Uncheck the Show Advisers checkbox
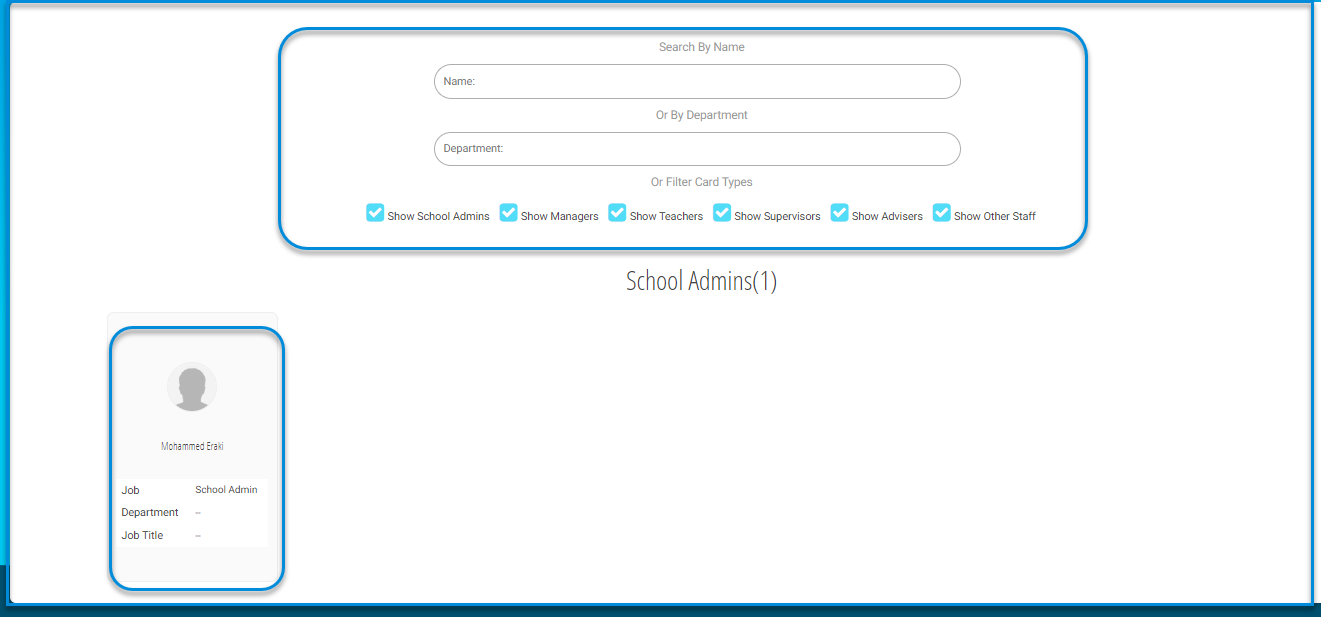This screenshot has width=1321, height=617. 840,213
